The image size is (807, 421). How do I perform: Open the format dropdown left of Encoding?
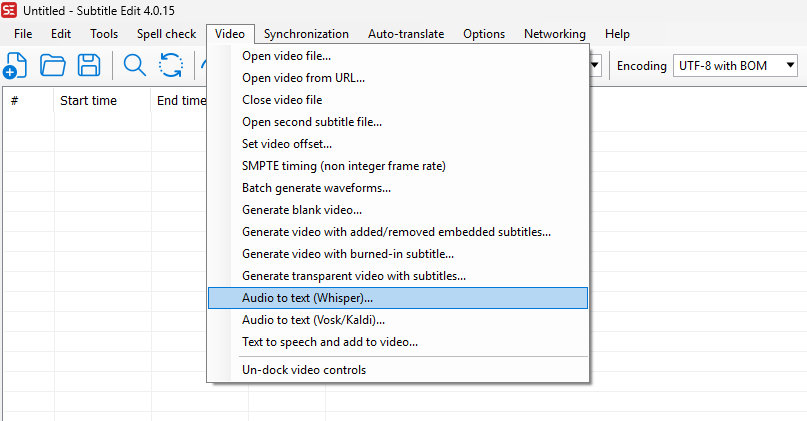(x=596, y=66)
